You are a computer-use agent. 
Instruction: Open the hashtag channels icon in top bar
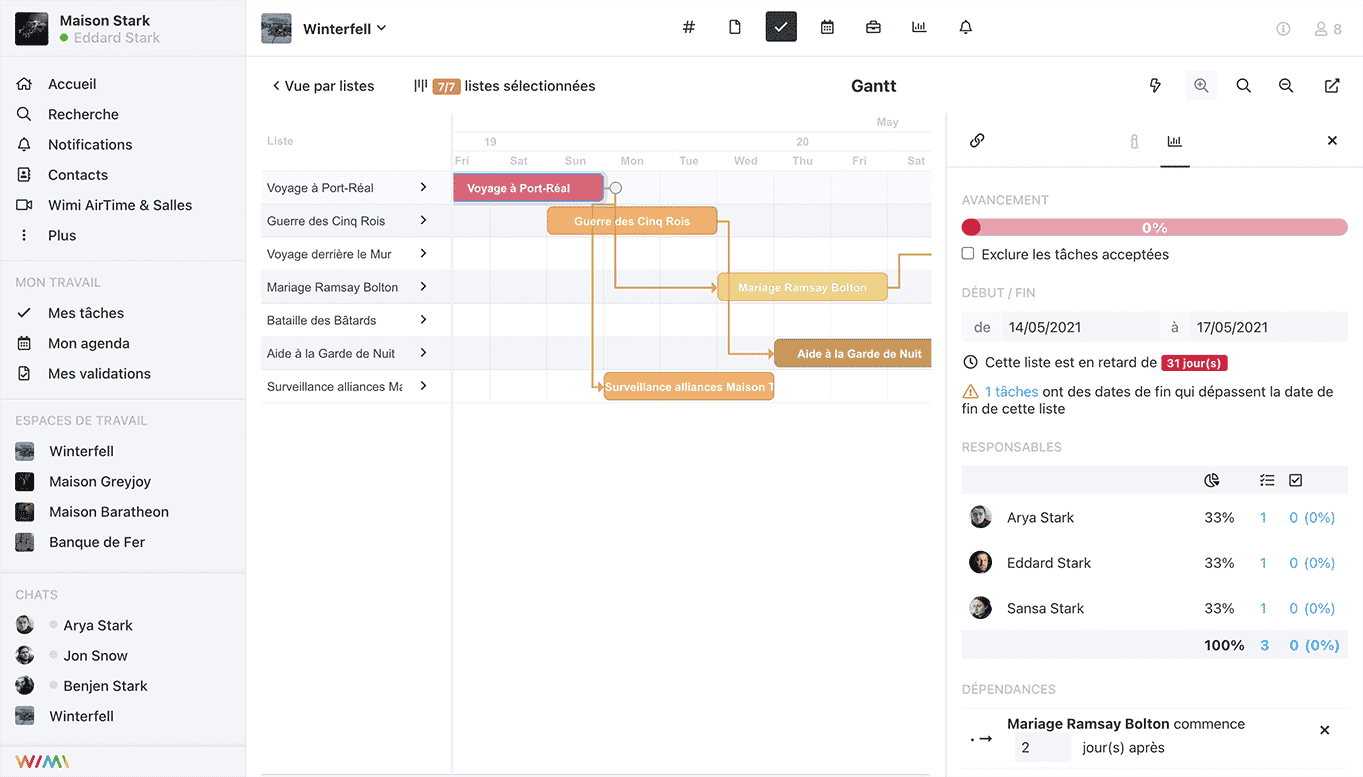[x=688, y=28]
